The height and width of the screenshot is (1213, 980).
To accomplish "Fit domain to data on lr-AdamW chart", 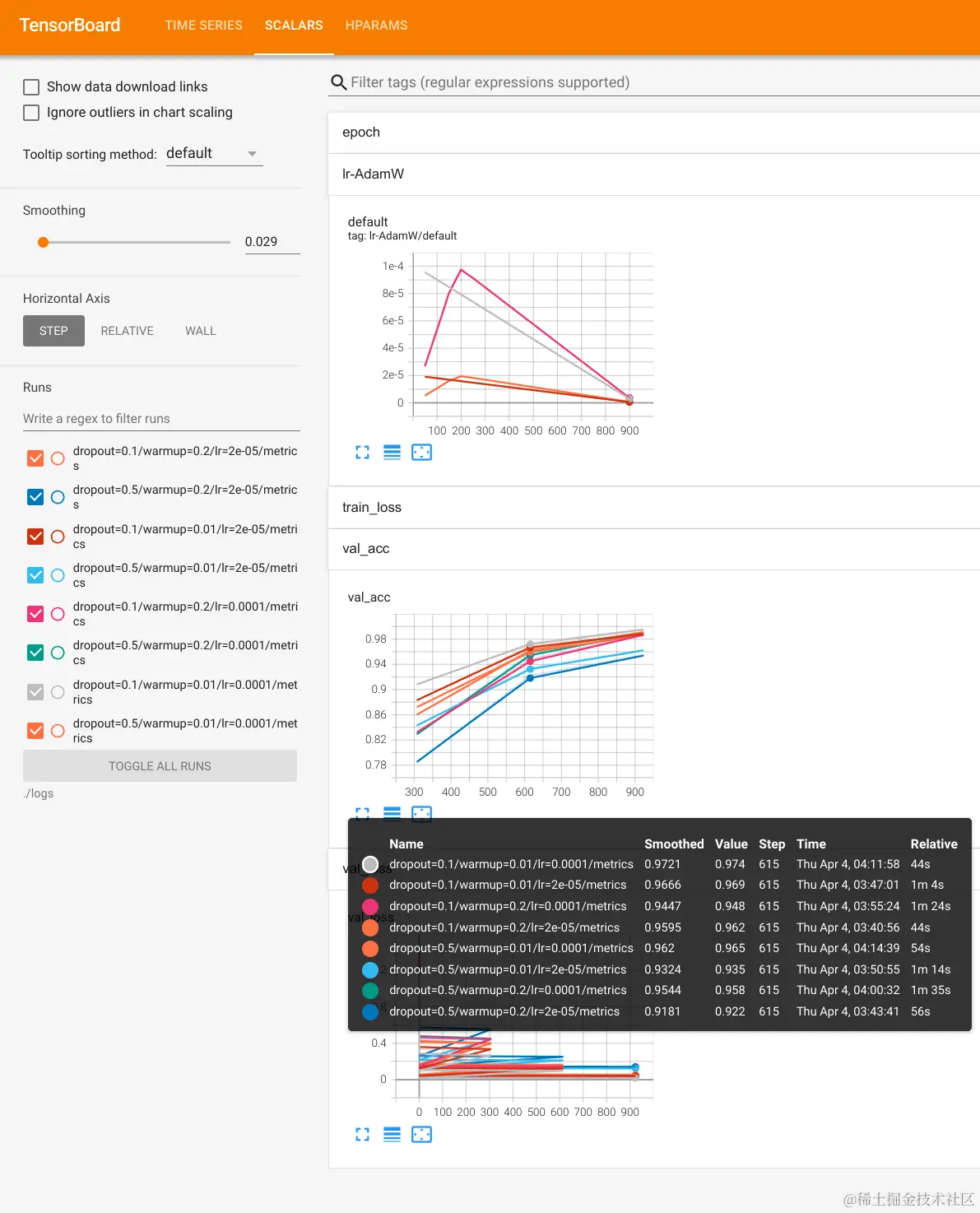I will [x=421, y=452].
